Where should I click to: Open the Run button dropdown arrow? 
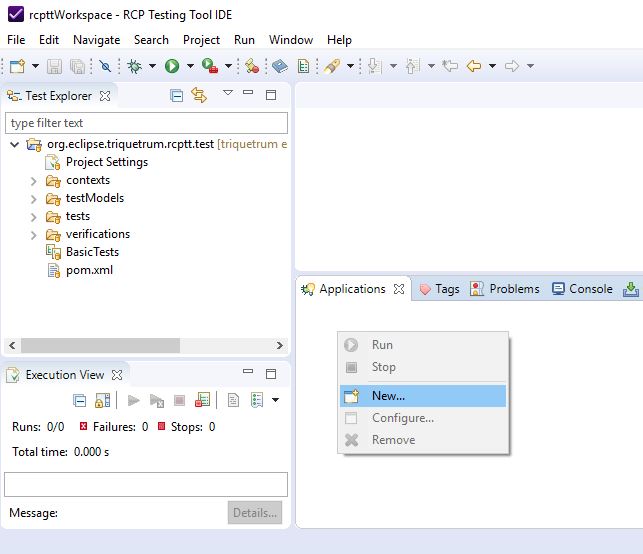[x=189, y=66]
